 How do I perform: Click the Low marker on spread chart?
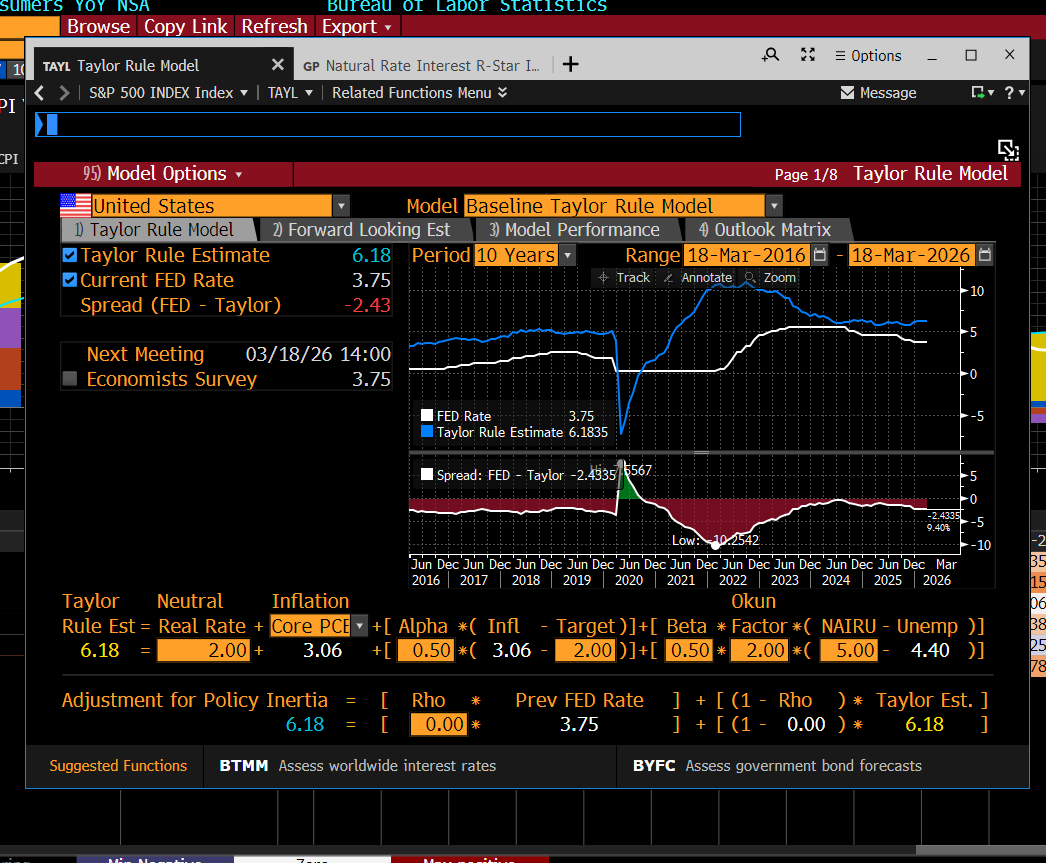coord(715,544)
